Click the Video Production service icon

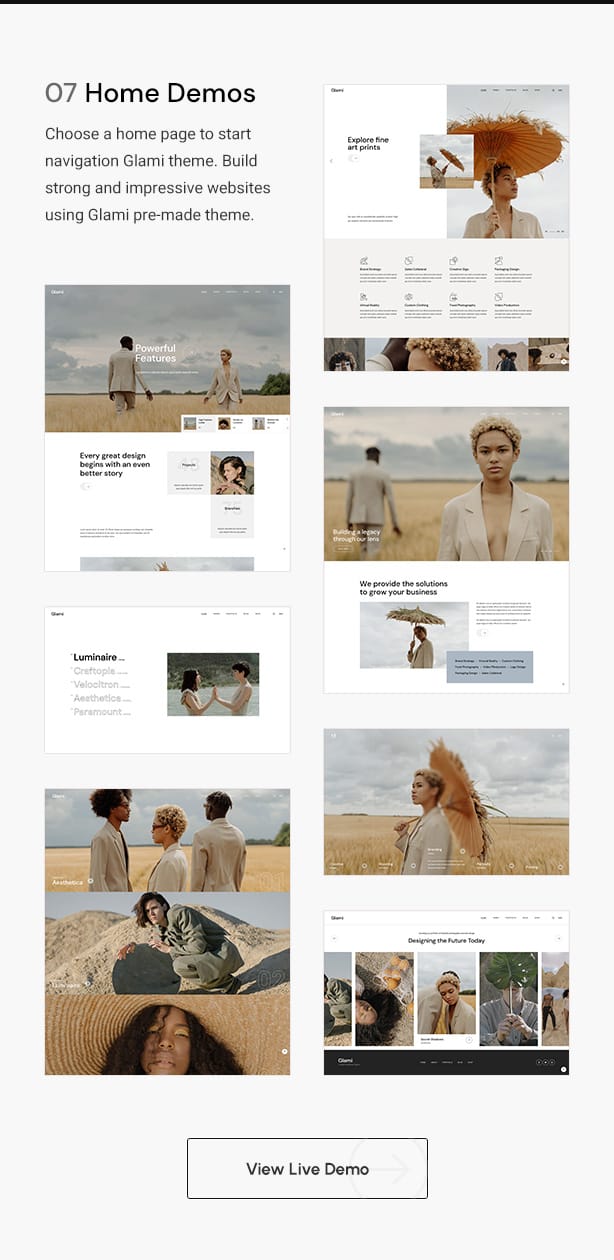click(x=498, y=297)
